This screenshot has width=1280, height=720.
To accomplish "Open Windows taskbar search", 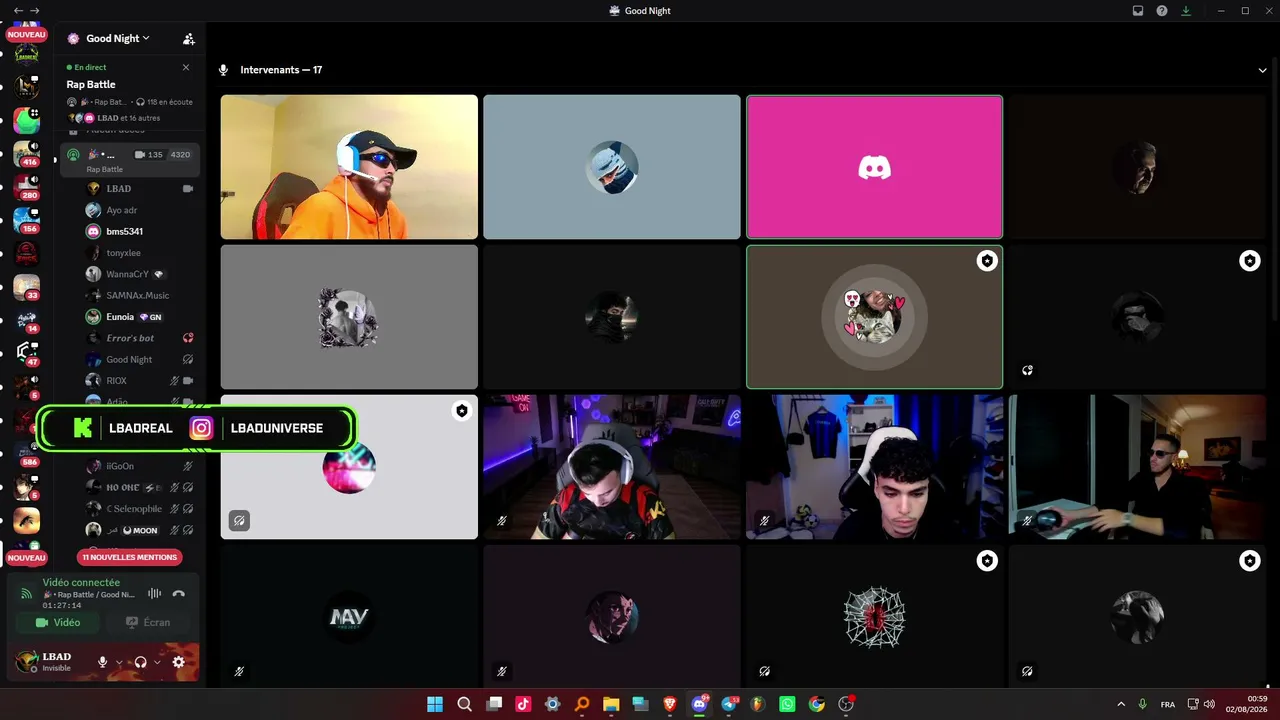I will point(464,704).
